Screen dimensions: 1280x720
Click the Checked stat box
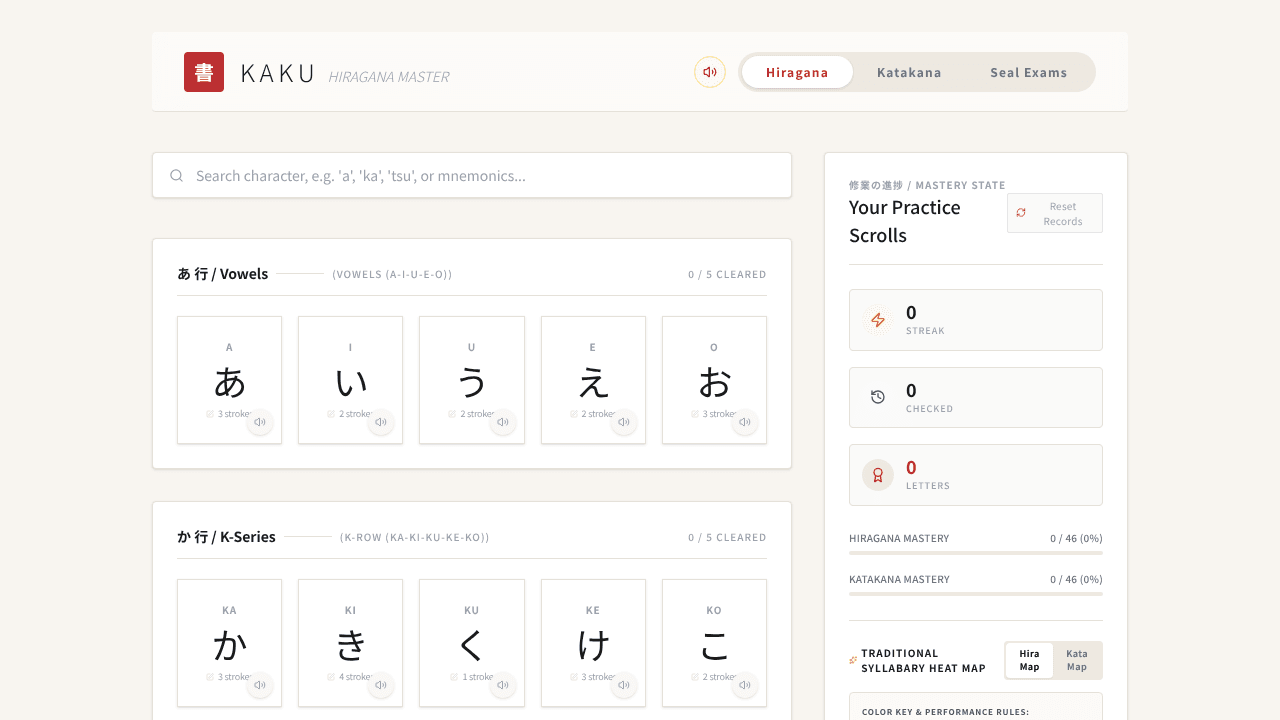(976, 397)
